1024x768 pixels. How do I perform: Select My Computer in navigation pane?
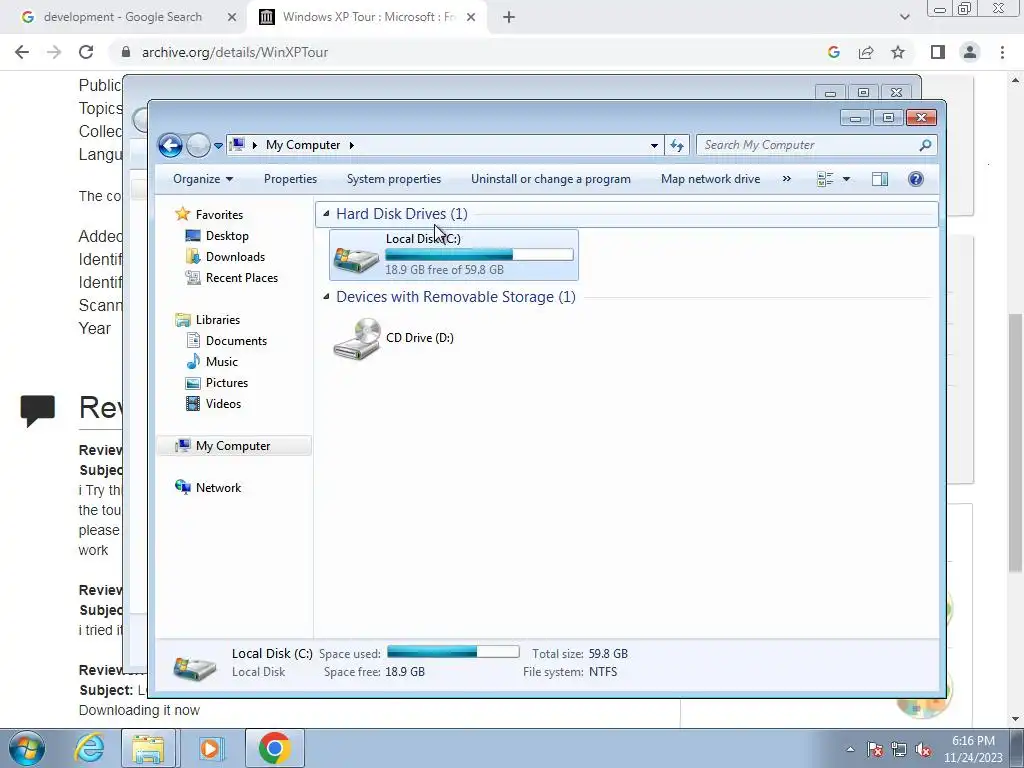234,445
